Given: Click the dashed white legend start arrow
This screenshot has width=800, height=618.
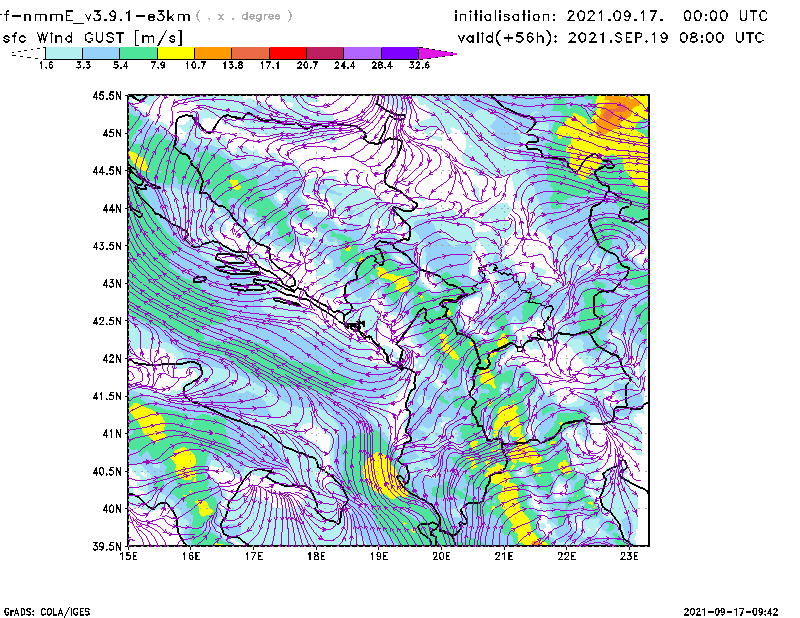Looking at the screenshot, I should (x=28, y=53).
